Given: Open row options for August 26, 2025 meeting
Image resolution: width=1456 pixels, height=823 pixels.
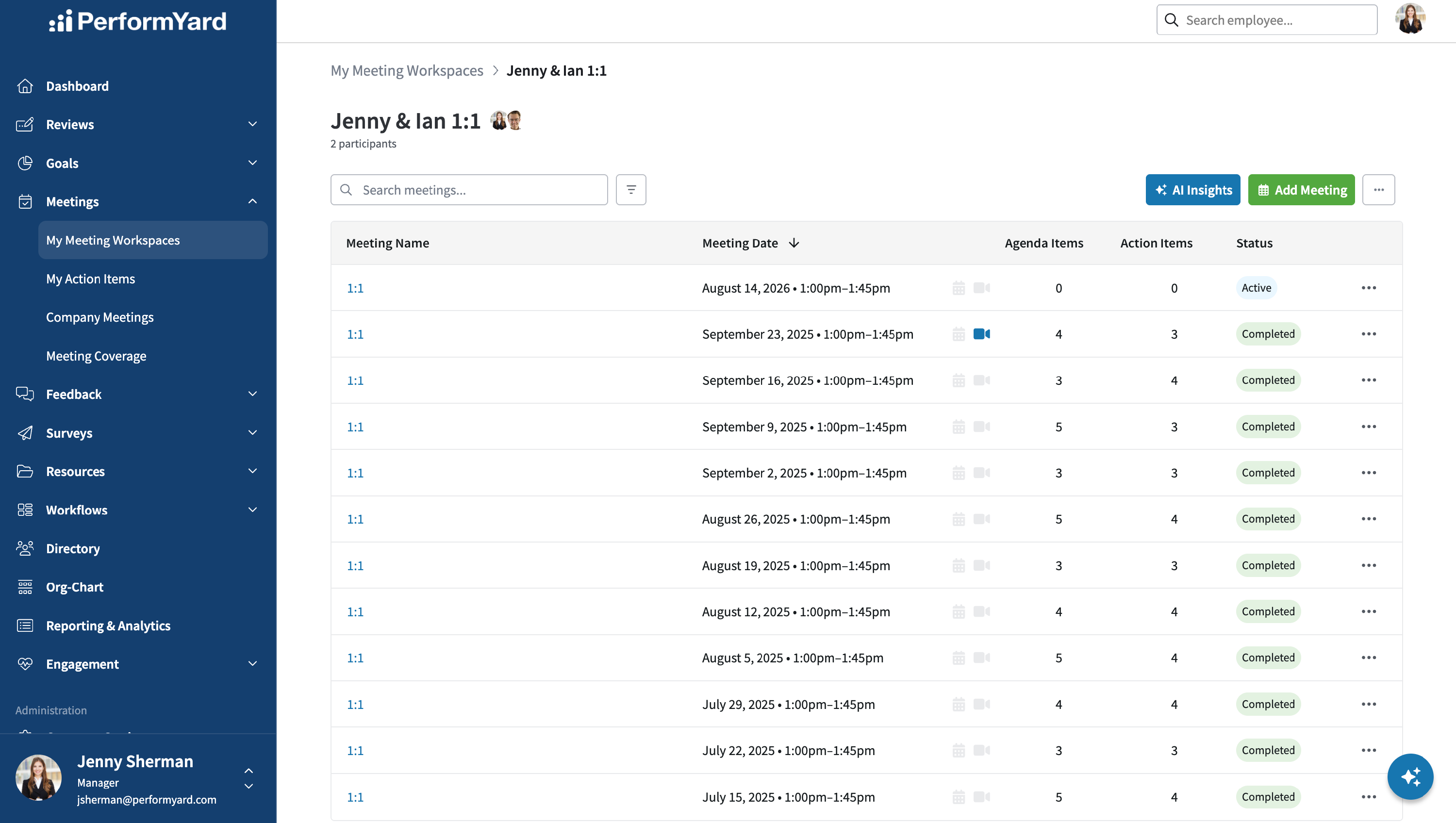Looking at the screenshot, I should coord(1369,519).
